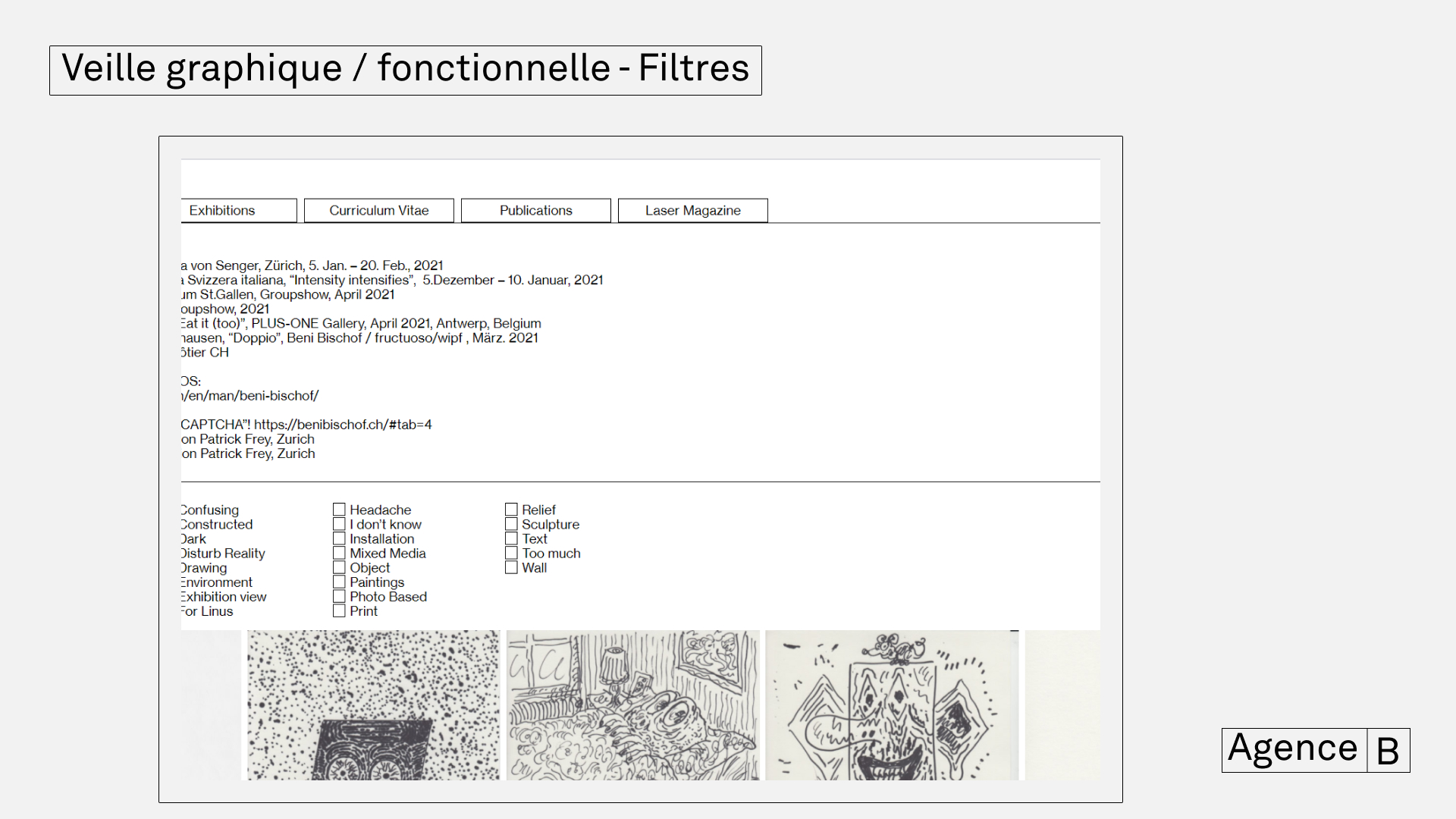The width and height of the screenshot is (1456, 819).
Task: Toggle the Print checkbox
Action: 339,610
